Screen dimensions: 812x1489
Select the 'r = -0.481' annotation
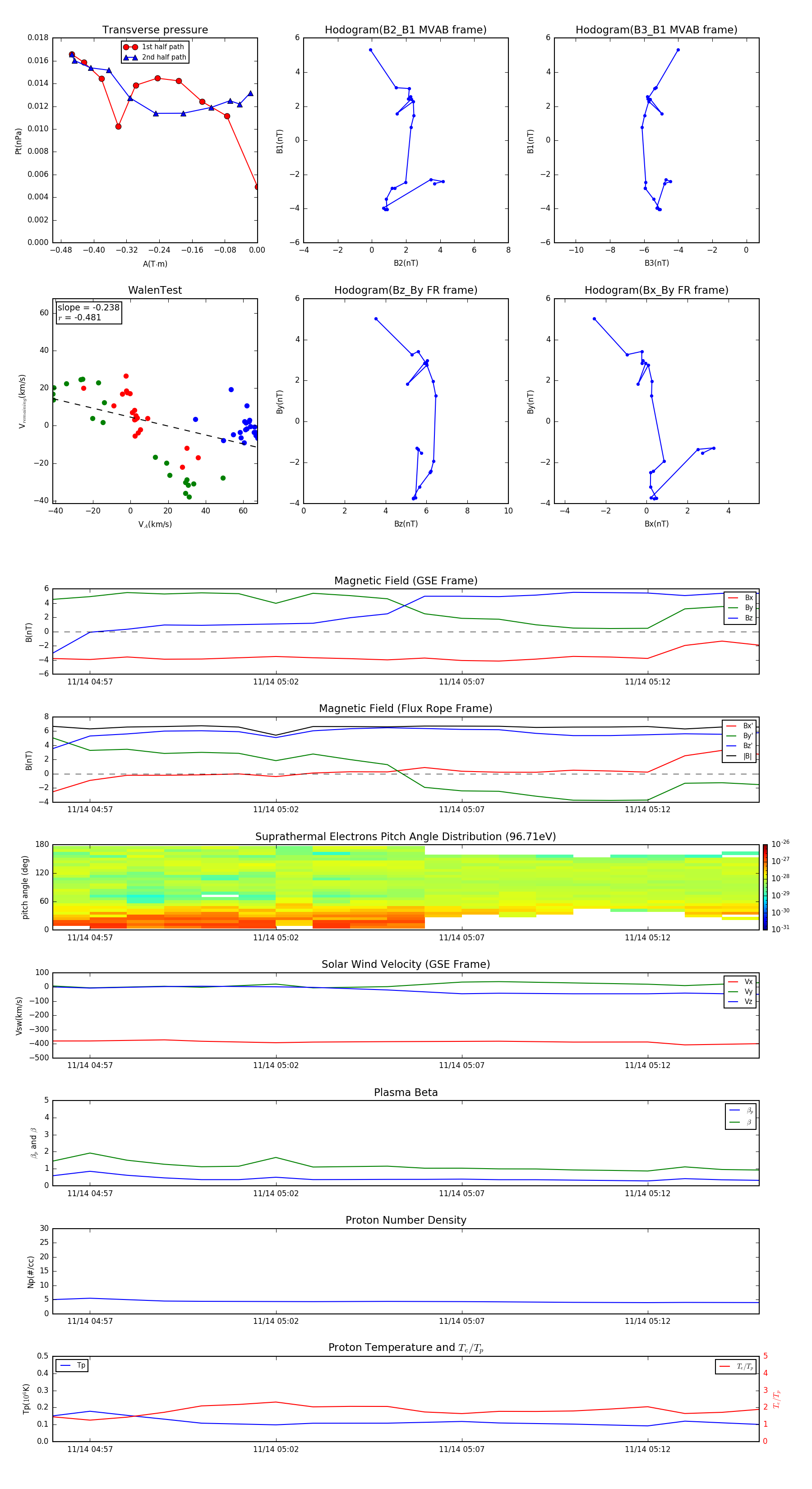coord(80,317)
